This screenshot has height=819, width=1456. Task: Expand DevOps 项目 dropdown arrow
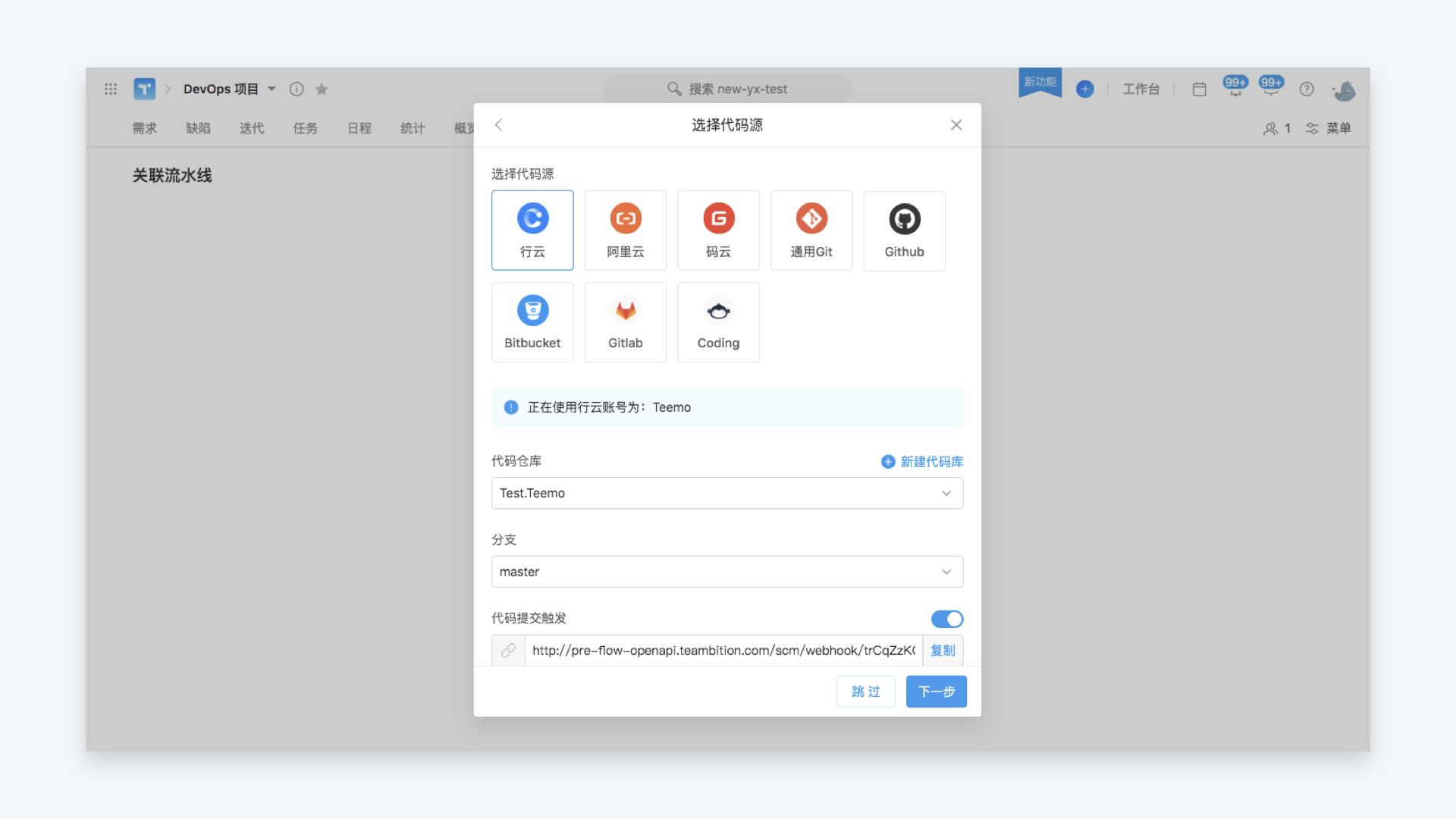(x=271, y=89)
